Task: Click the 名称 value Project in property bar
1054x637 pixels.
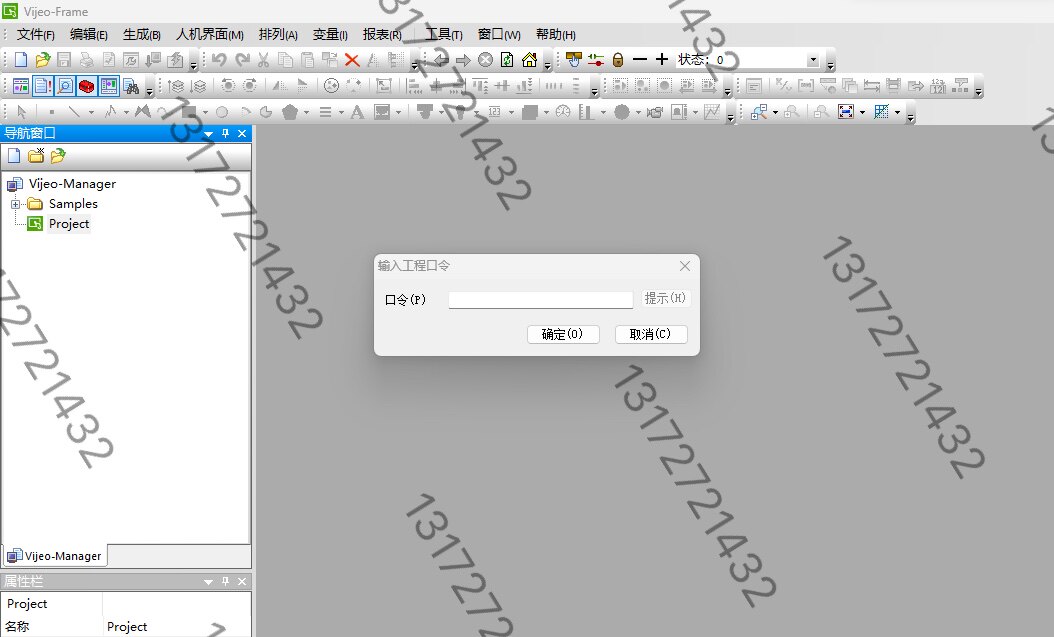Action: click(x=127, y=626)
